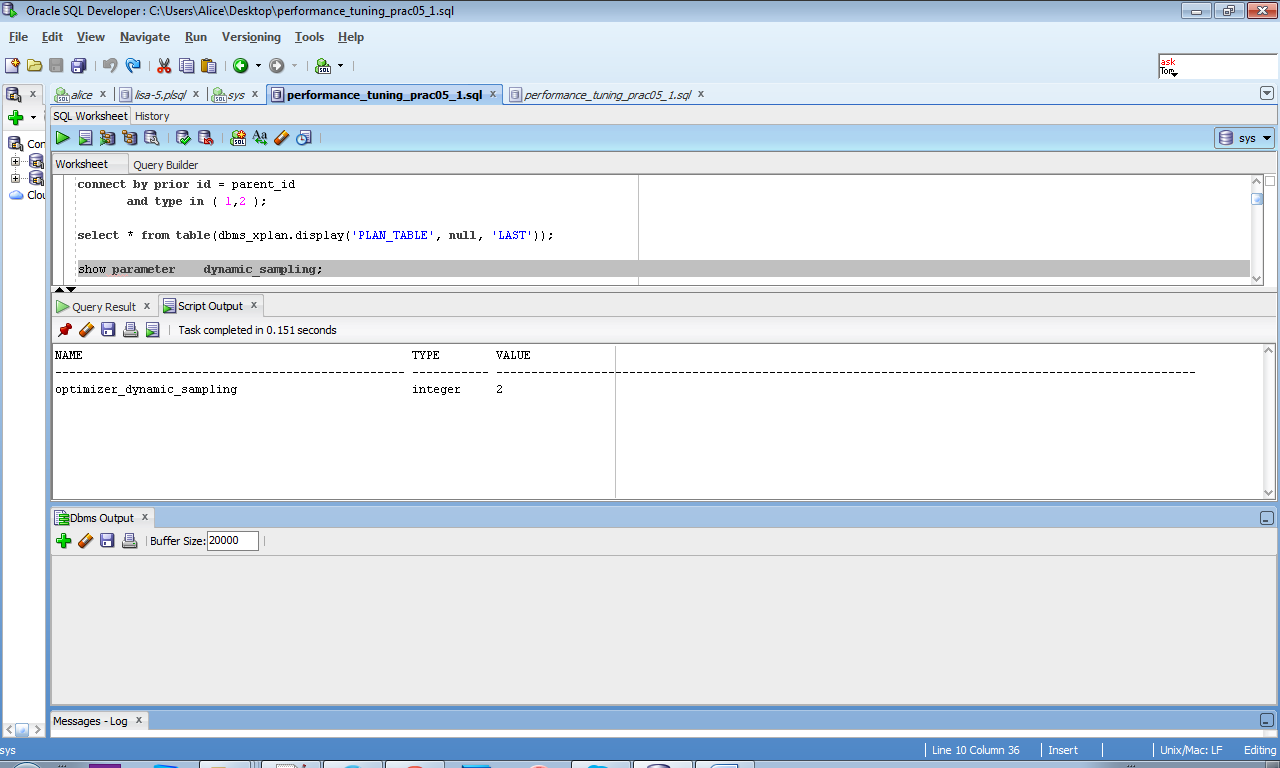Switch to the Query Builder tab
Viewport: 1280px width, 768px height.
coord(165,165)
